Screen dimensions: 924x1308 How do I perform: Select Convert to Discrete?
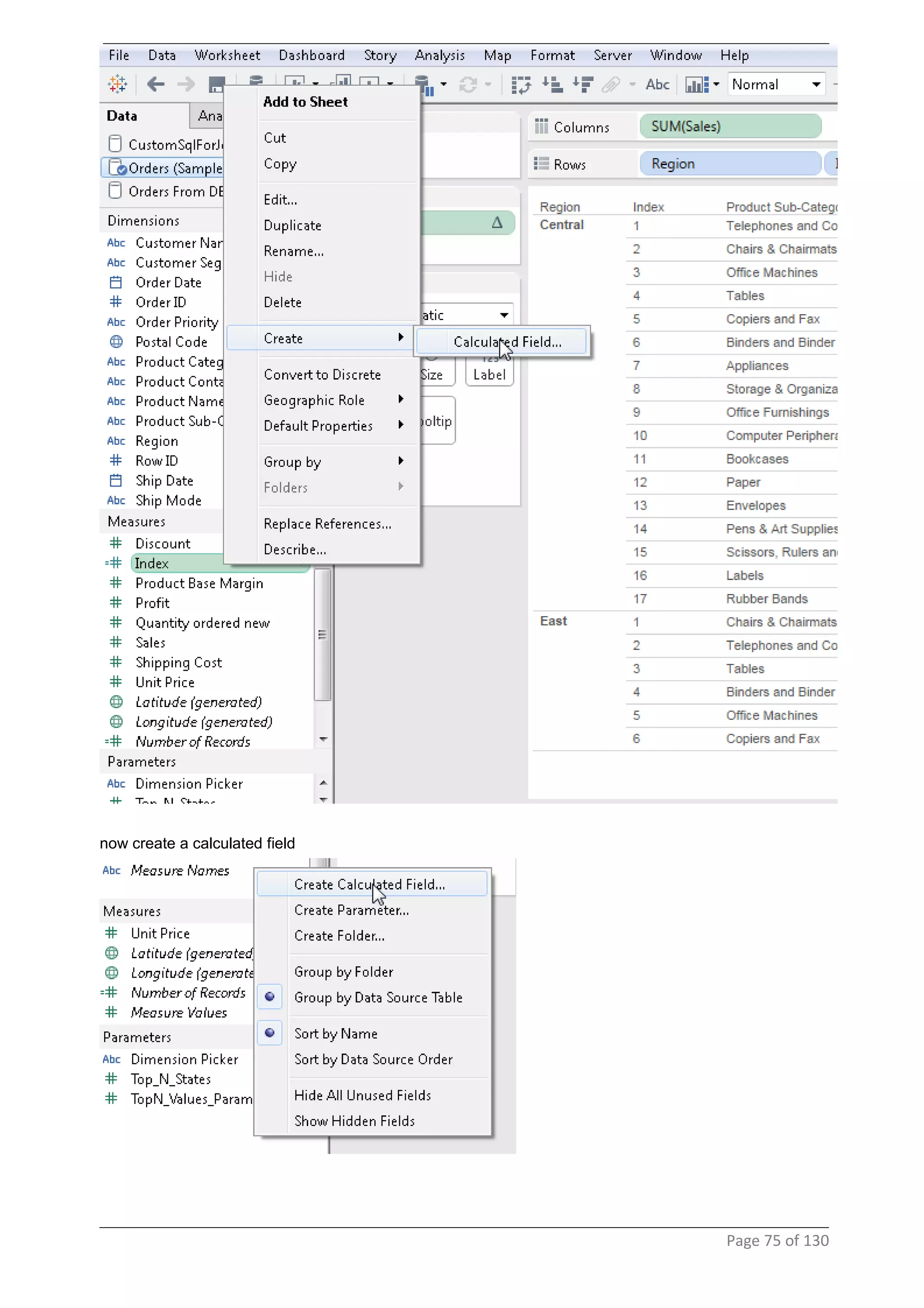coord(322,374)
